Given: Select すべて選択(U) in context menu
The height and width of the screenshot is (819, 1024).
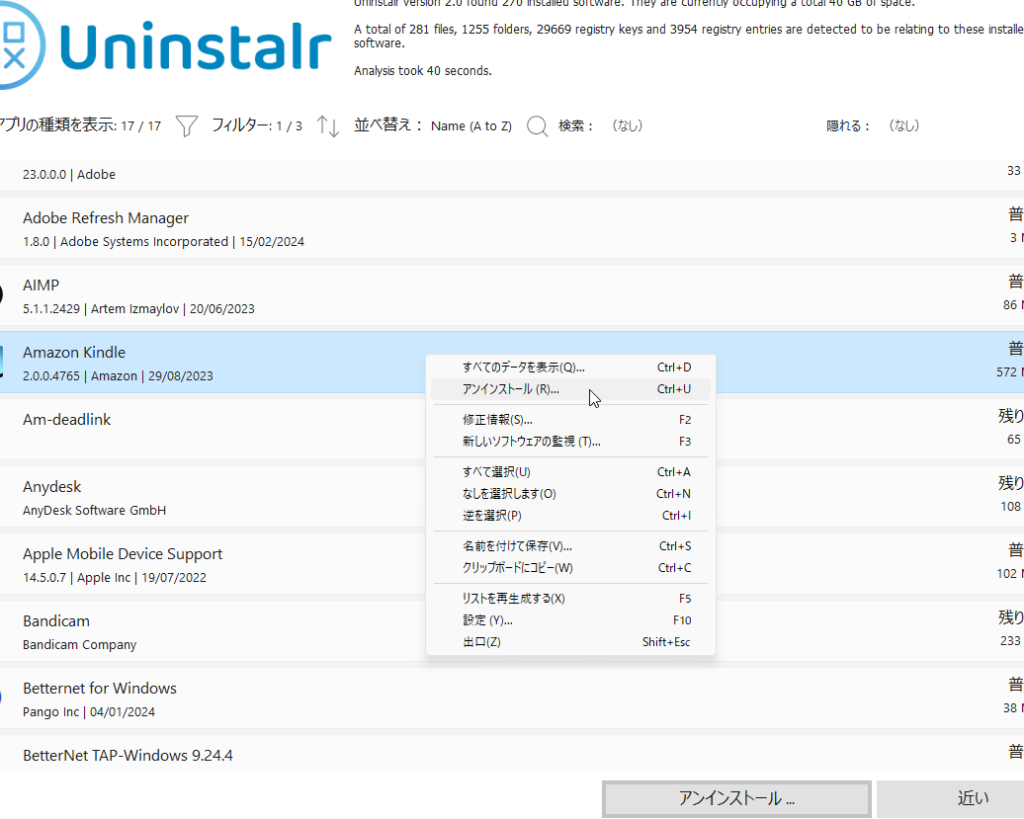Looking at the screenshot, I should (x=570, y=472).
